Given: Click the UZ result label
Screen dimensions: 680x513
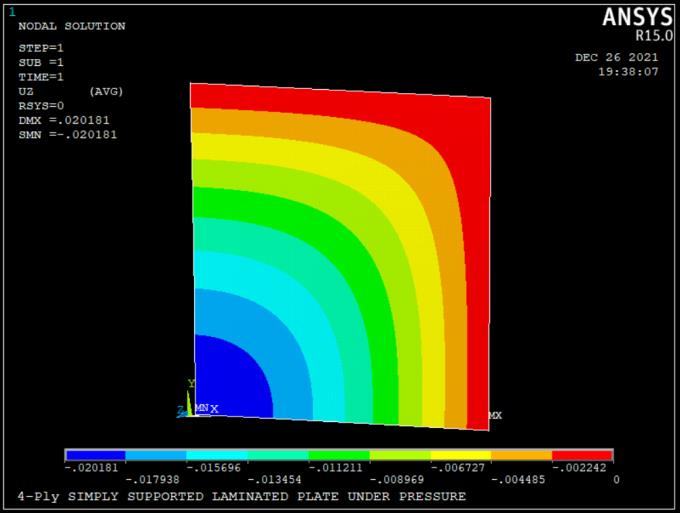Looking at the screenshot, I should 26,91.
